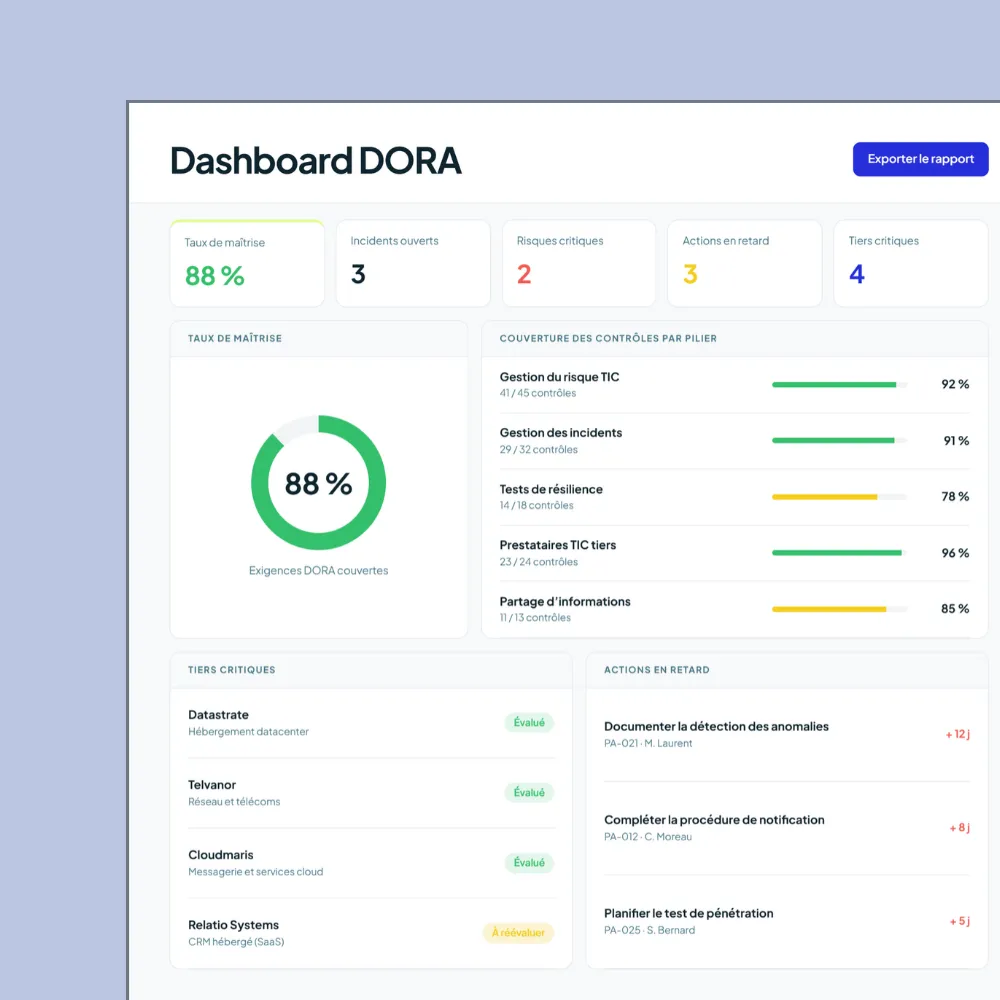This screenshot has height=1000, width=1000.
Task: Select the Tests de résilience label
Action: tap(551, 489)
